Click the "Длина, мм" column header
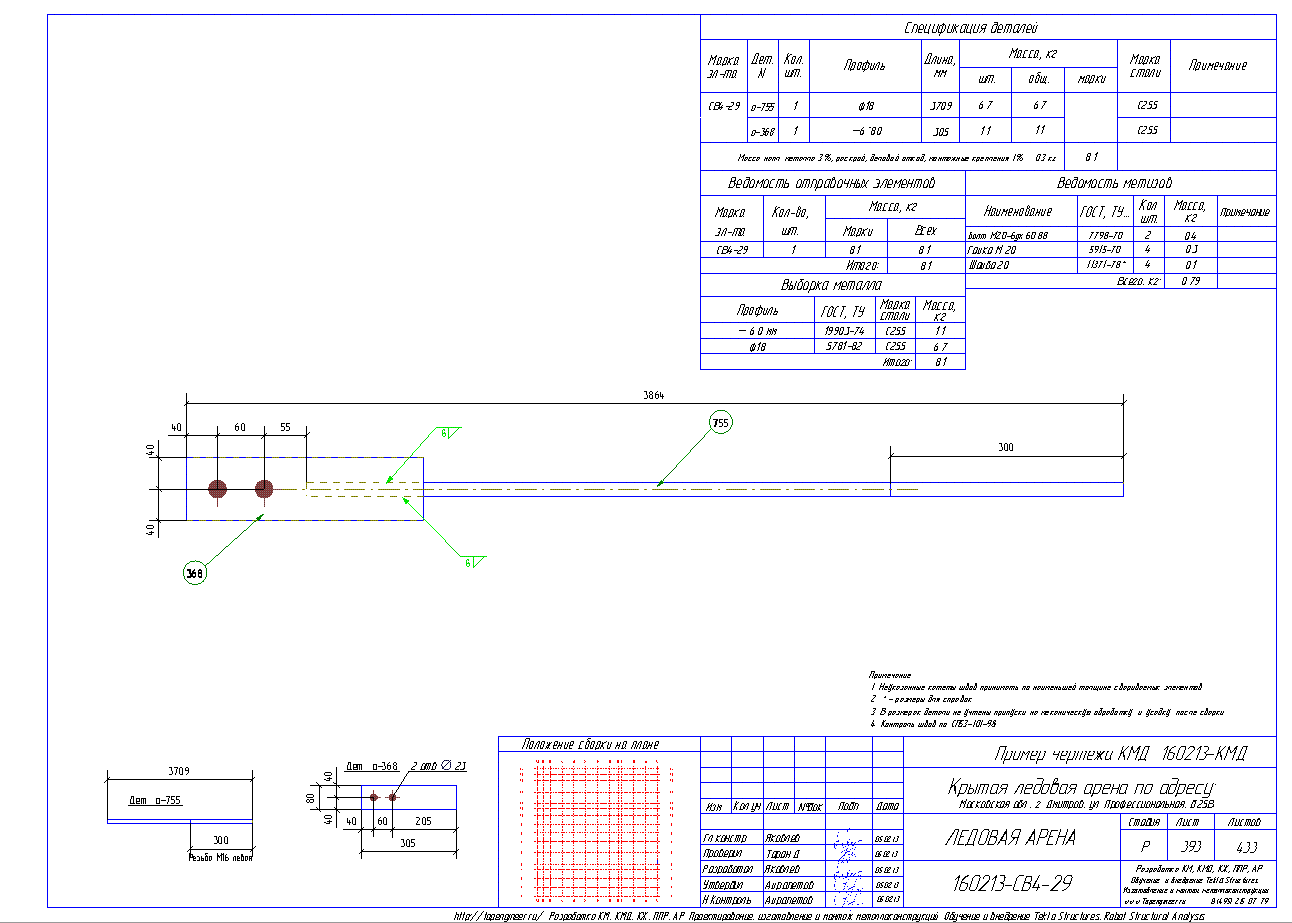The width and height of the screenshot is (1292, 923). click(939, 66)
